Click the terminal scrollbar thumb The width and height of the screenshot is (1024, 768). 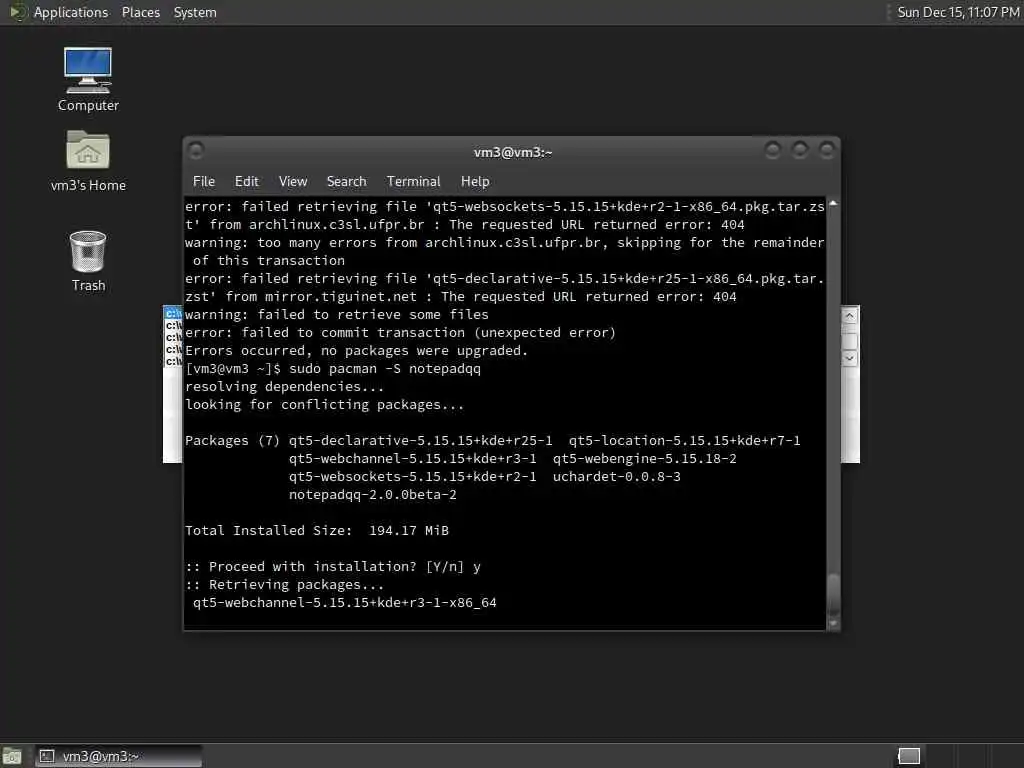(x=833, y=594)
